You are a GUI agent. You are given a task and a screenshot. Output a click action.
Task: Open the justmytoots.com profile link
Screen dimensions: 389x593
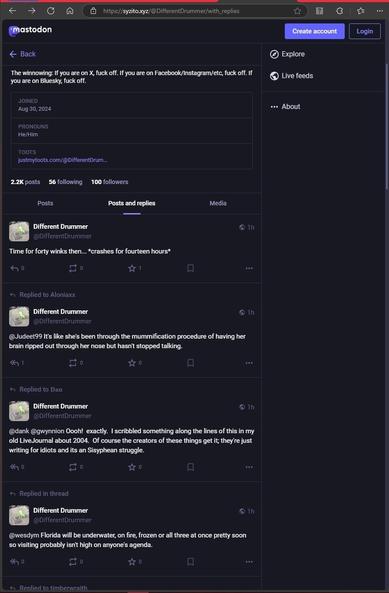pos(63,160)
